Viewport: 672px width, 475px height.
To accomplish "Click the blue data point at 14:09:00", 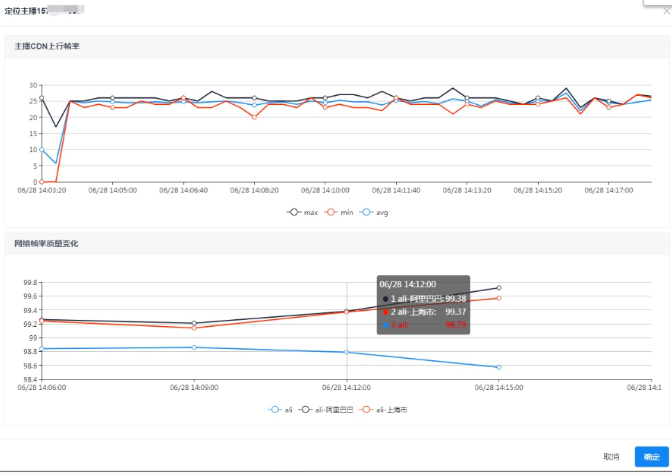I will (x=194, y=347).
